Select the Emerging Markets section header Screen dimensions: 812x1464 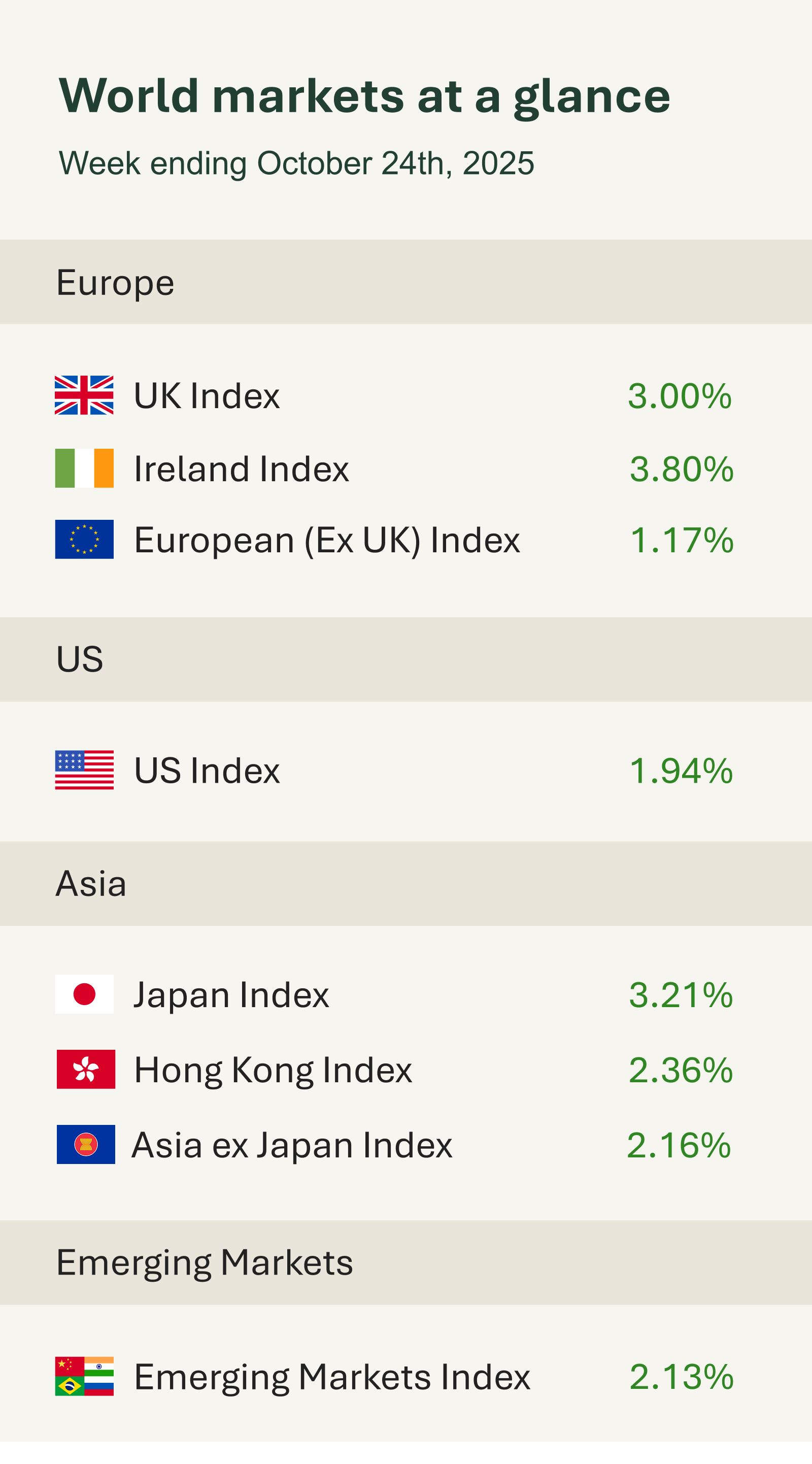pos(205,1262)
